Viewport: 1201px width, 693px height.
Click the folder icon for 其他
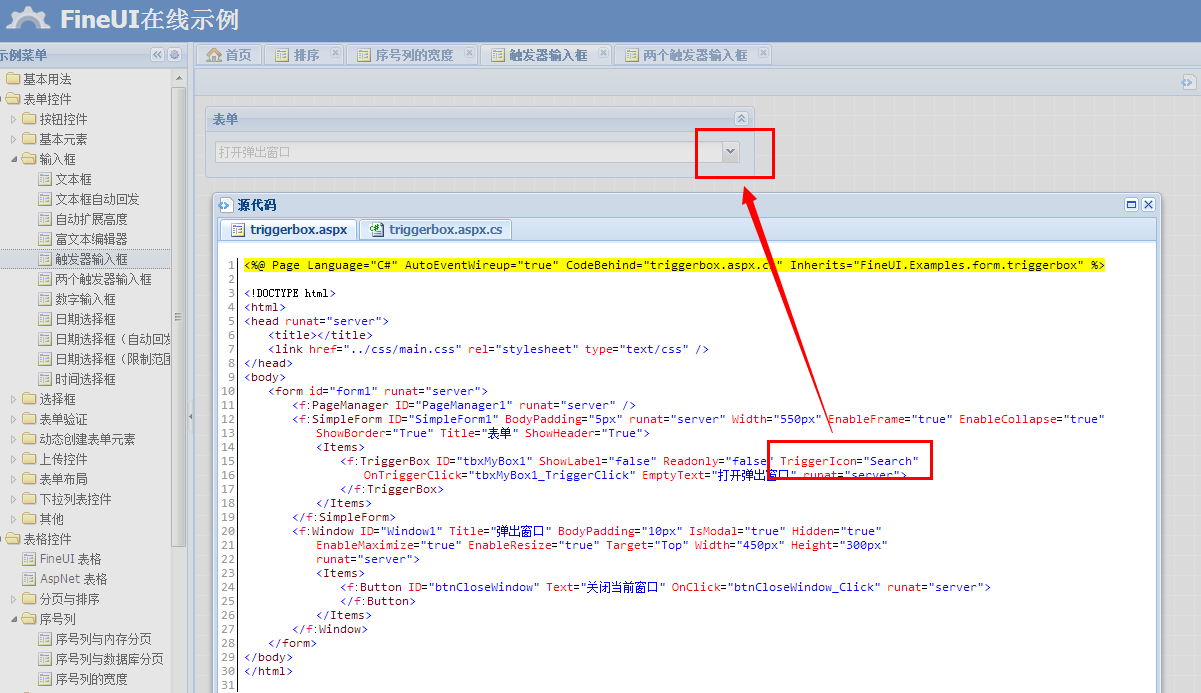29,519
